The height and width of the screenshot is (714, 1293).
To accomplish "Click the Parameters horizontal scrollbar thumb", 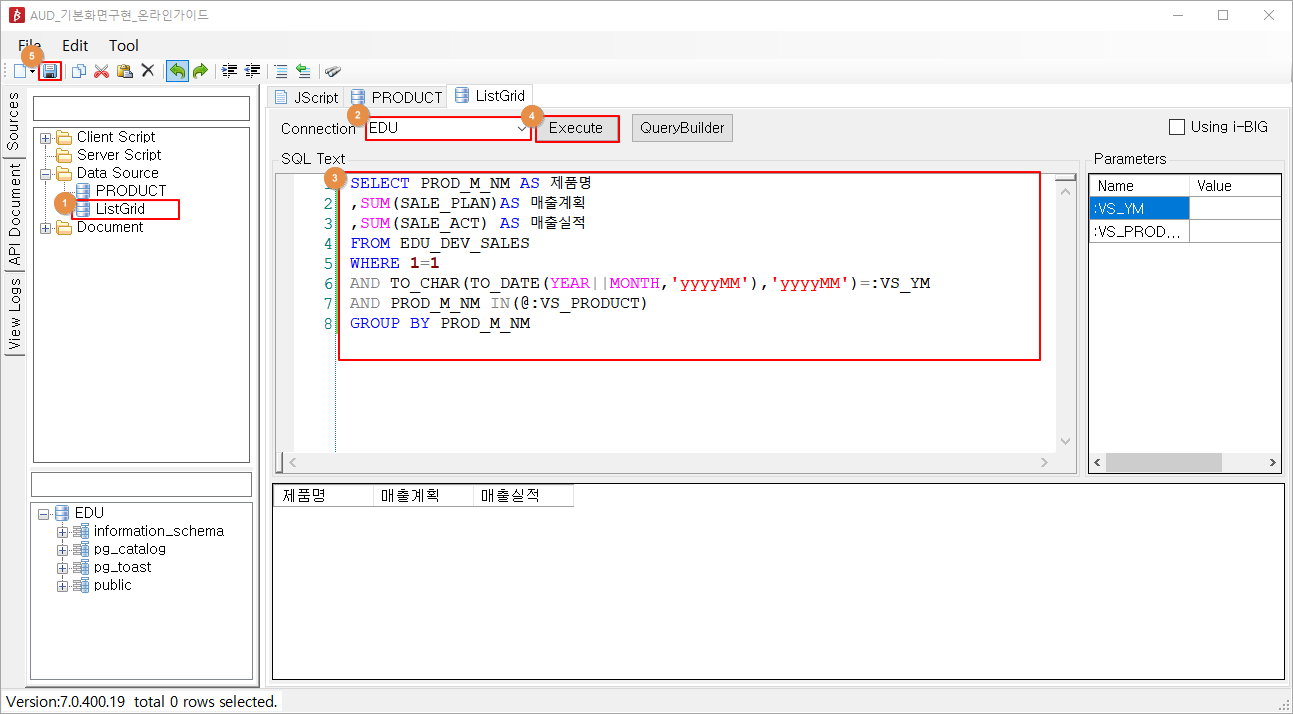I will 1164,463.
